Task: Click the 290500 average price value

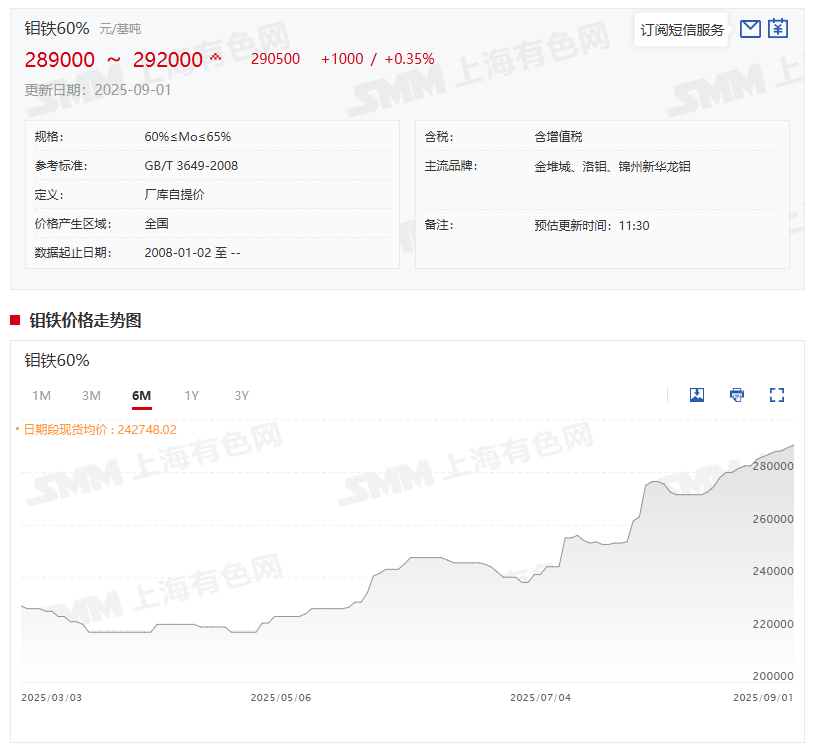Action: (x=275, y=59)
